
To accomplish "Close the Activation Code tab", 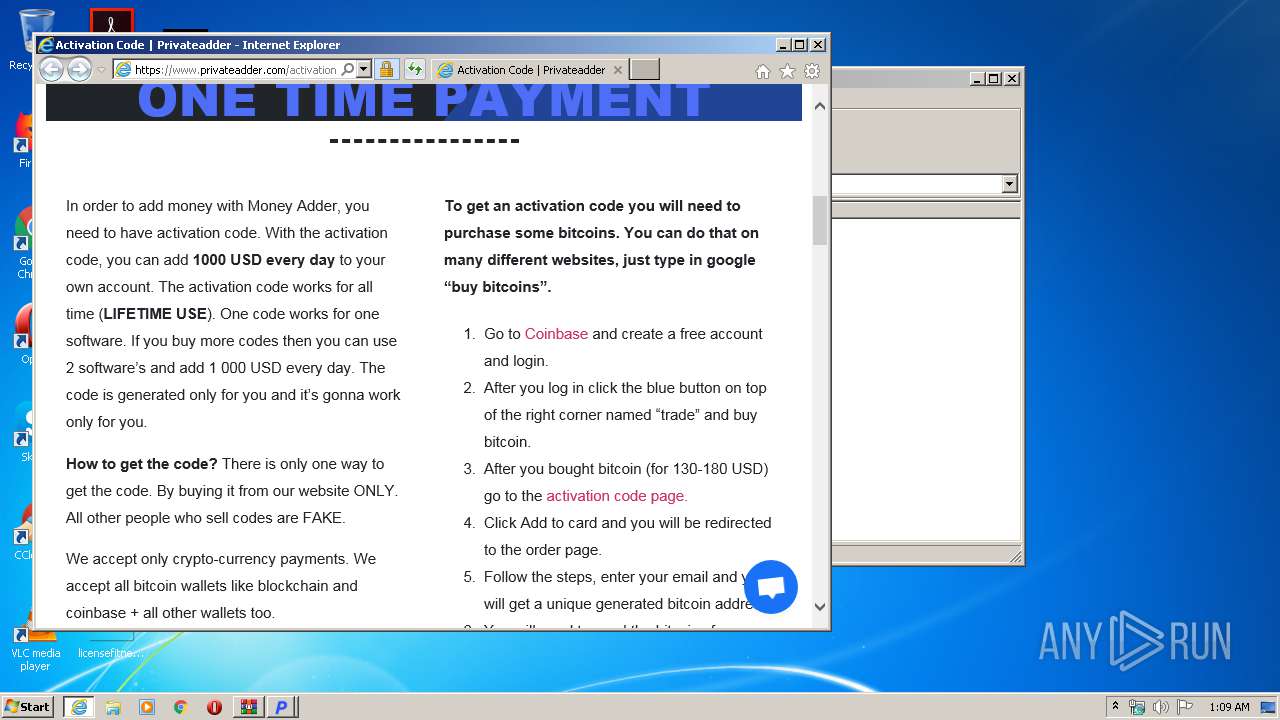I will click(617, 70).
